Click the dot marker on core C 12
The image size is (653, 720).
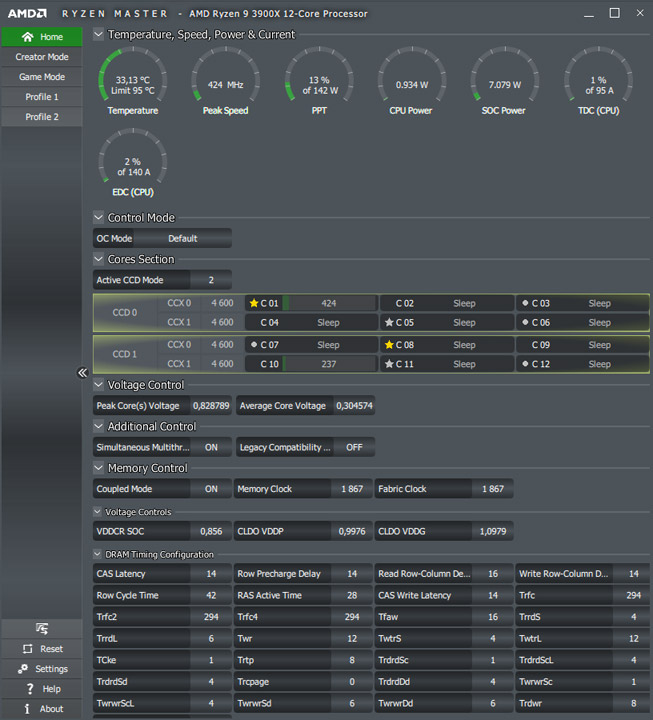coord(525,364)
